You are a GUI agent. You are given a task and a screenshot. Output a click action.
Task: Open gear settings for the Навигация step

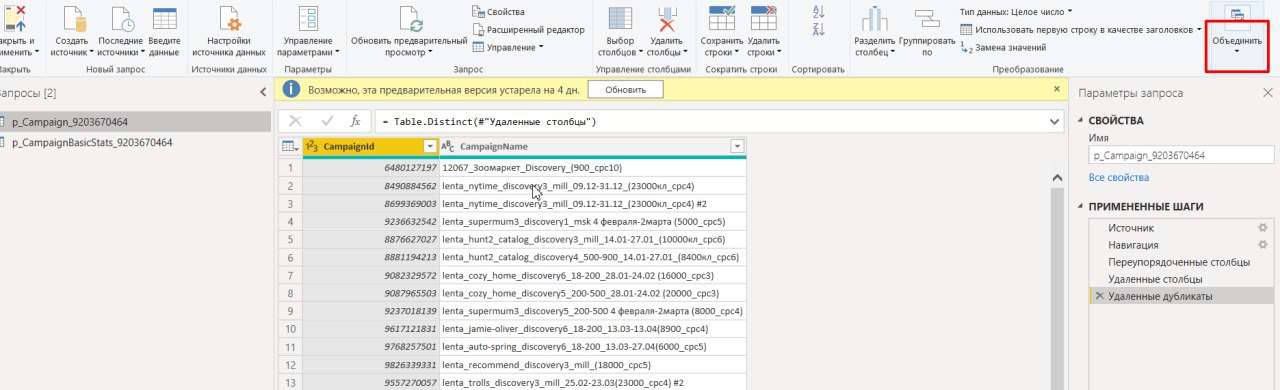(1262, 245)
